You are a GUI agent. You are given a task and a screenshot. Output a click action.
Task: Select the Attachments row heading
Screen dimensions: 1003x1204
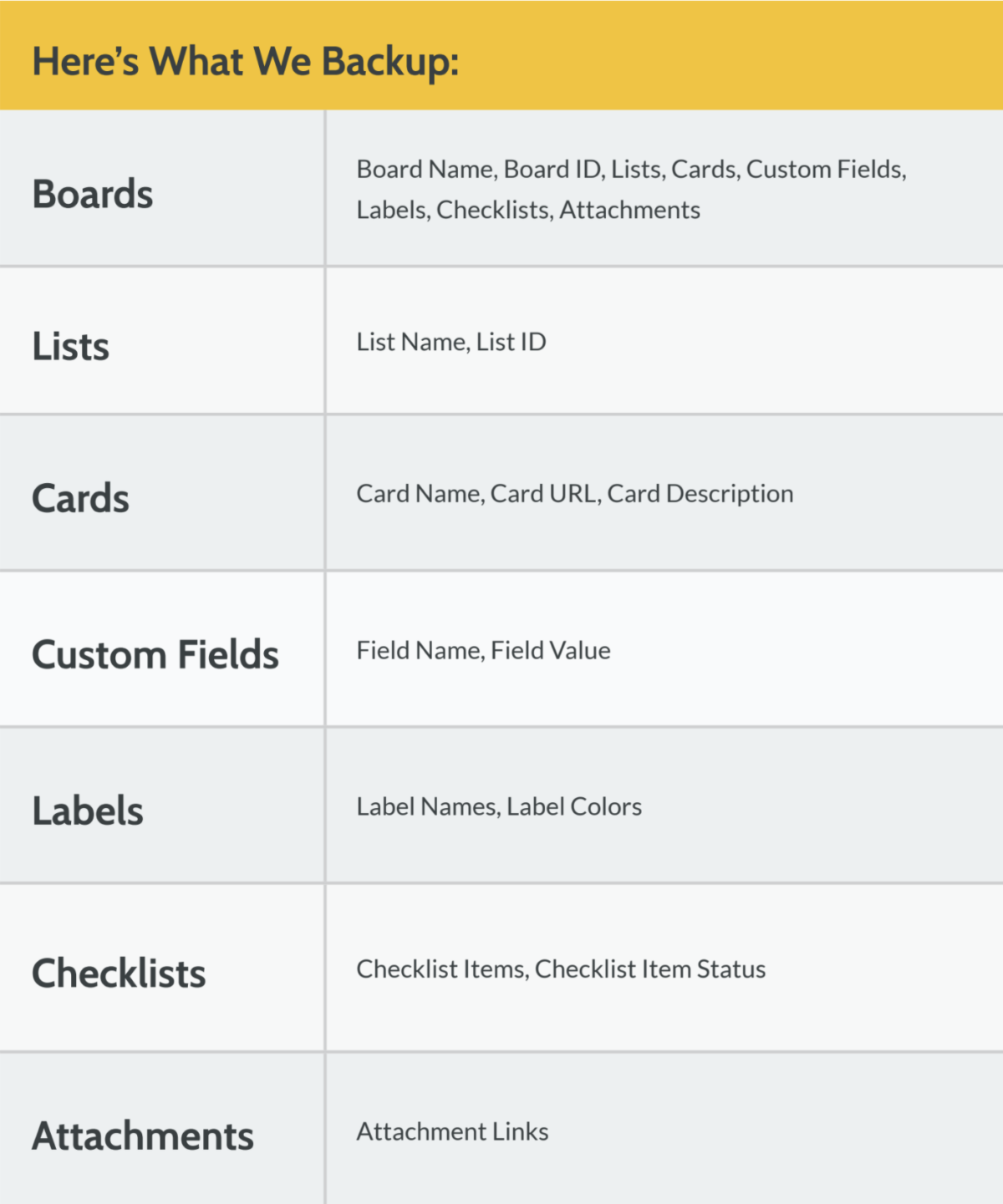[x=143, y=1135]
